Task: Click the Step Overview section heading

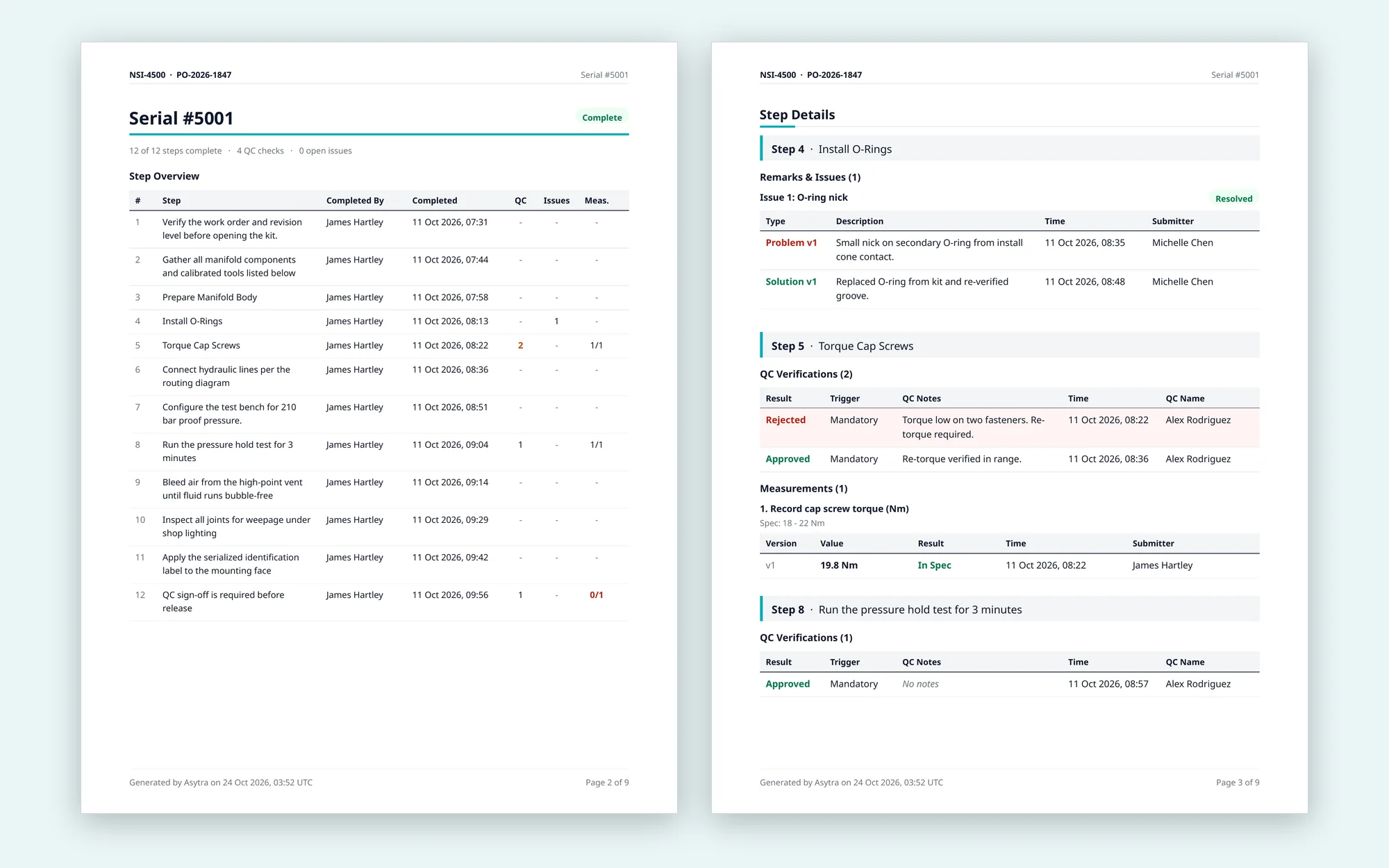Action: click(x=164, y=176)
